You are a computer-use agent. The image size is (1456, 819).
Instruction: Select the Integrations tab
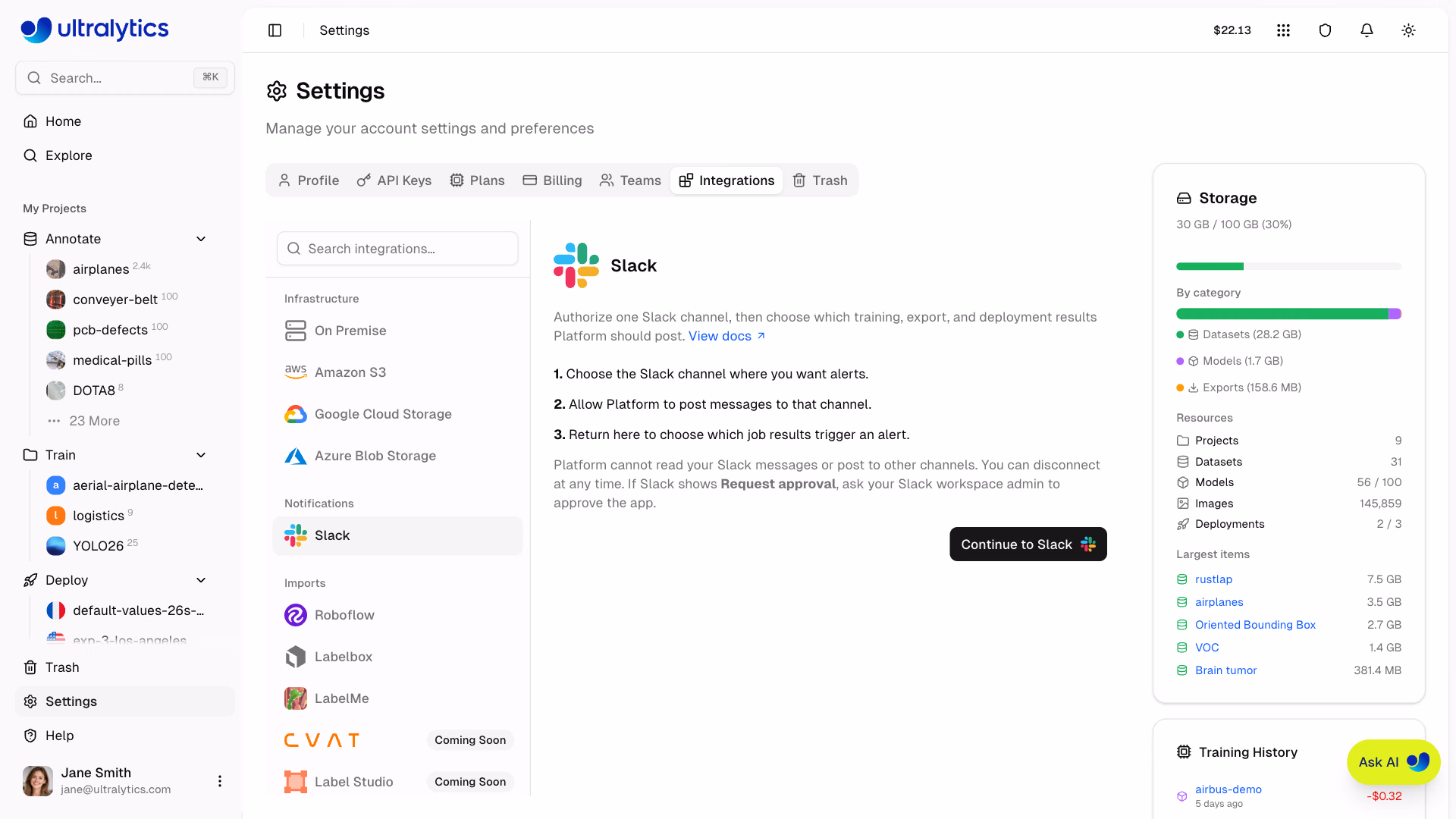coord(726,180)
